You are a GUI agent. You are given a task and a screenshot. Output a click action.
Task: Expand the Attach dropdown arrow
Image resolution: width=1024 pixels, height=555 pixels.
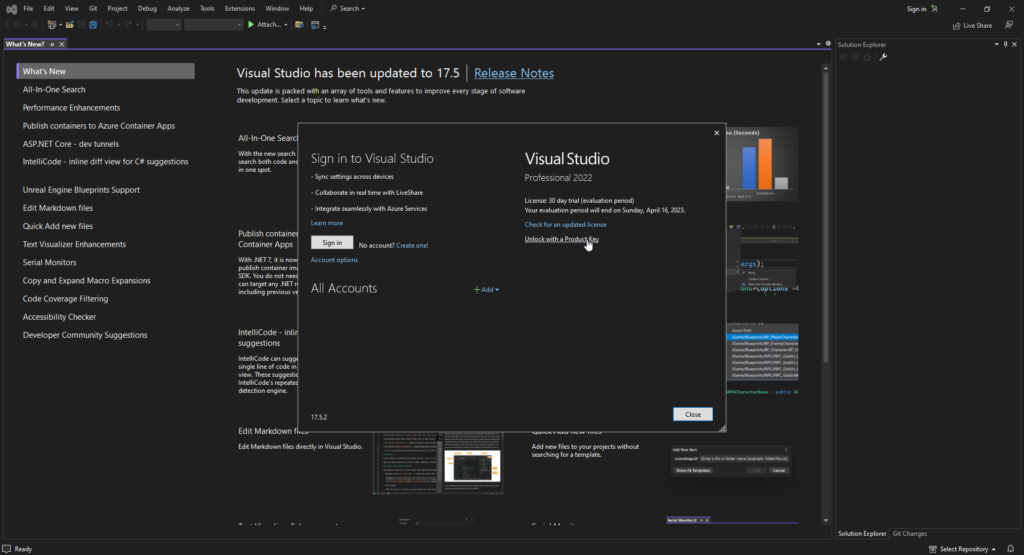[286, 25]
